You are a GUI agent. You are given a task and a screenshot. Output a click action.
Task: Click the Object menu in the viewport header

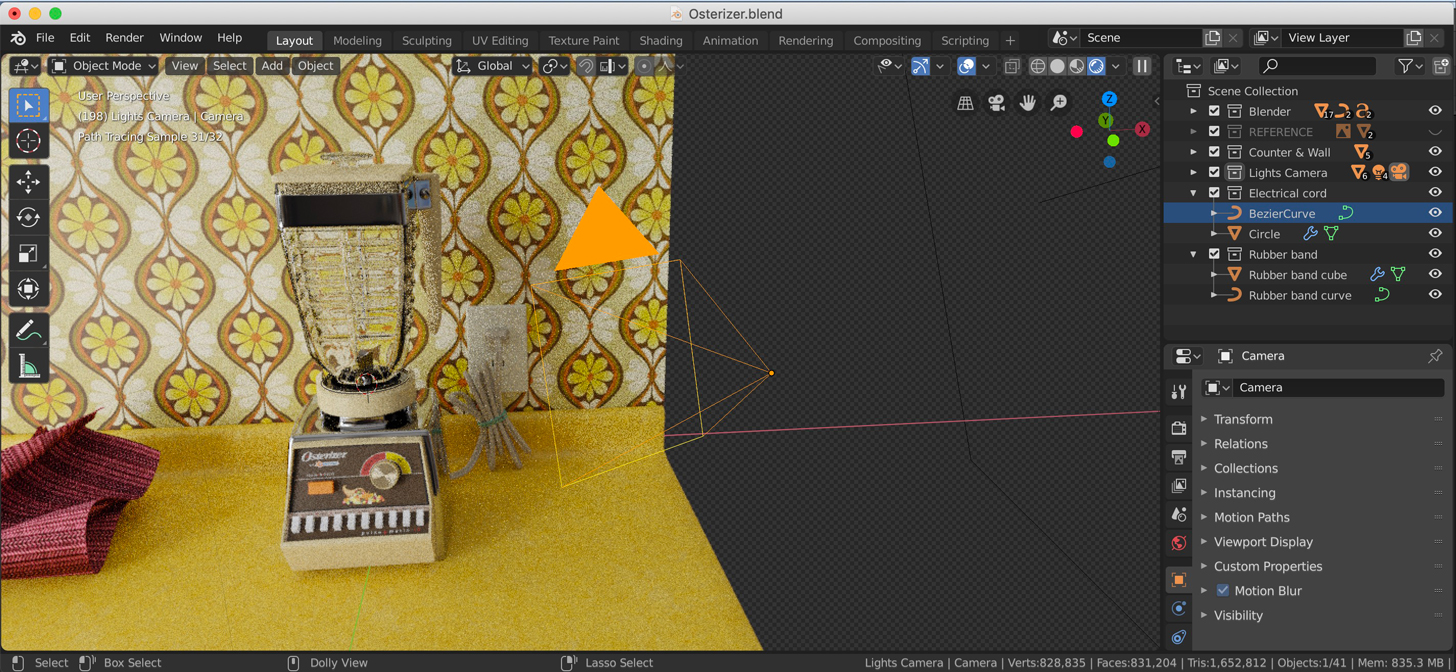pos(315,65)
